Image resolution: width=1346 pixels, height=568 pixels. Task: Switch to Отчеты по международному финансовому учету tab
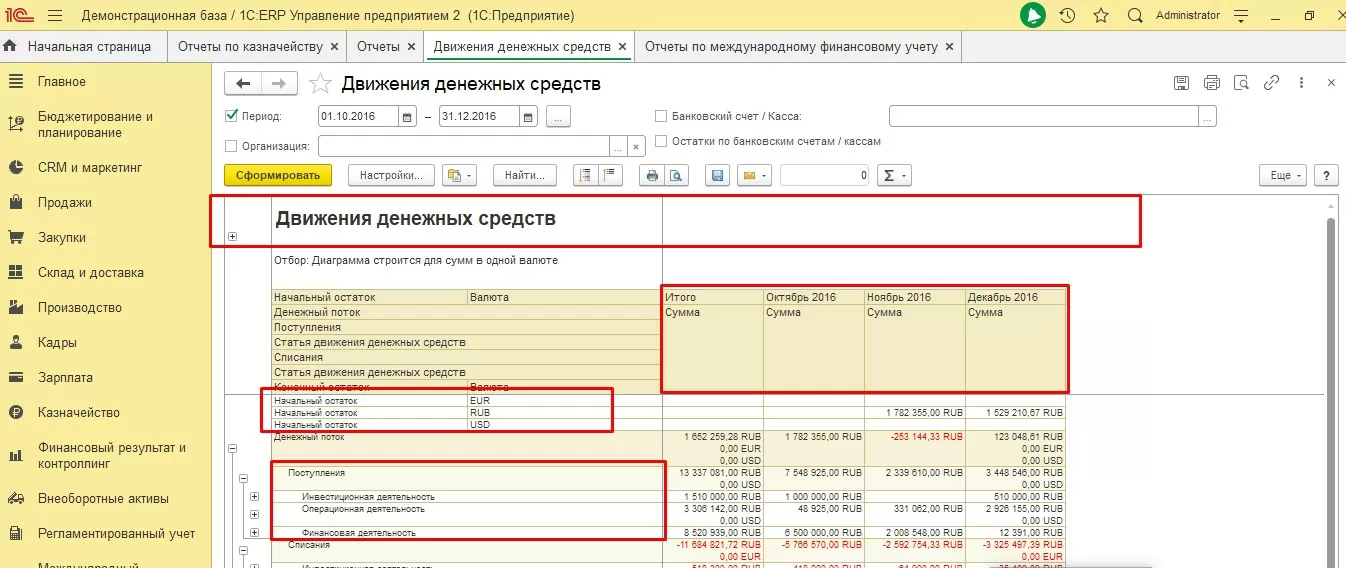click(x=791, y=46)
